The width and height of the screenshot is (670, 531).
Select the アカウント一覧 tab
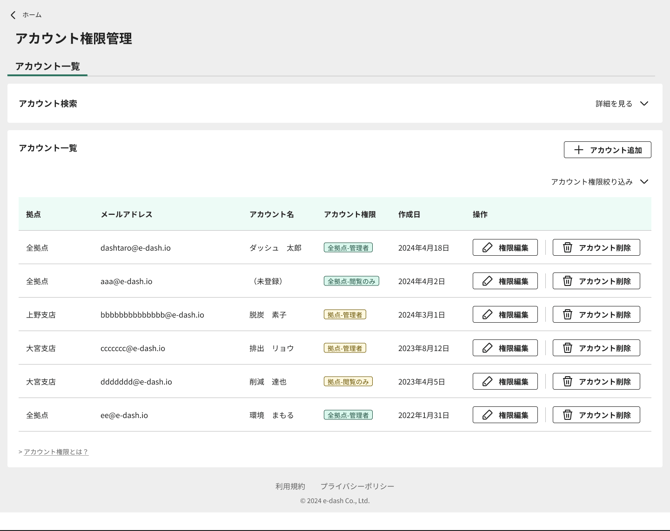(47, 66)
